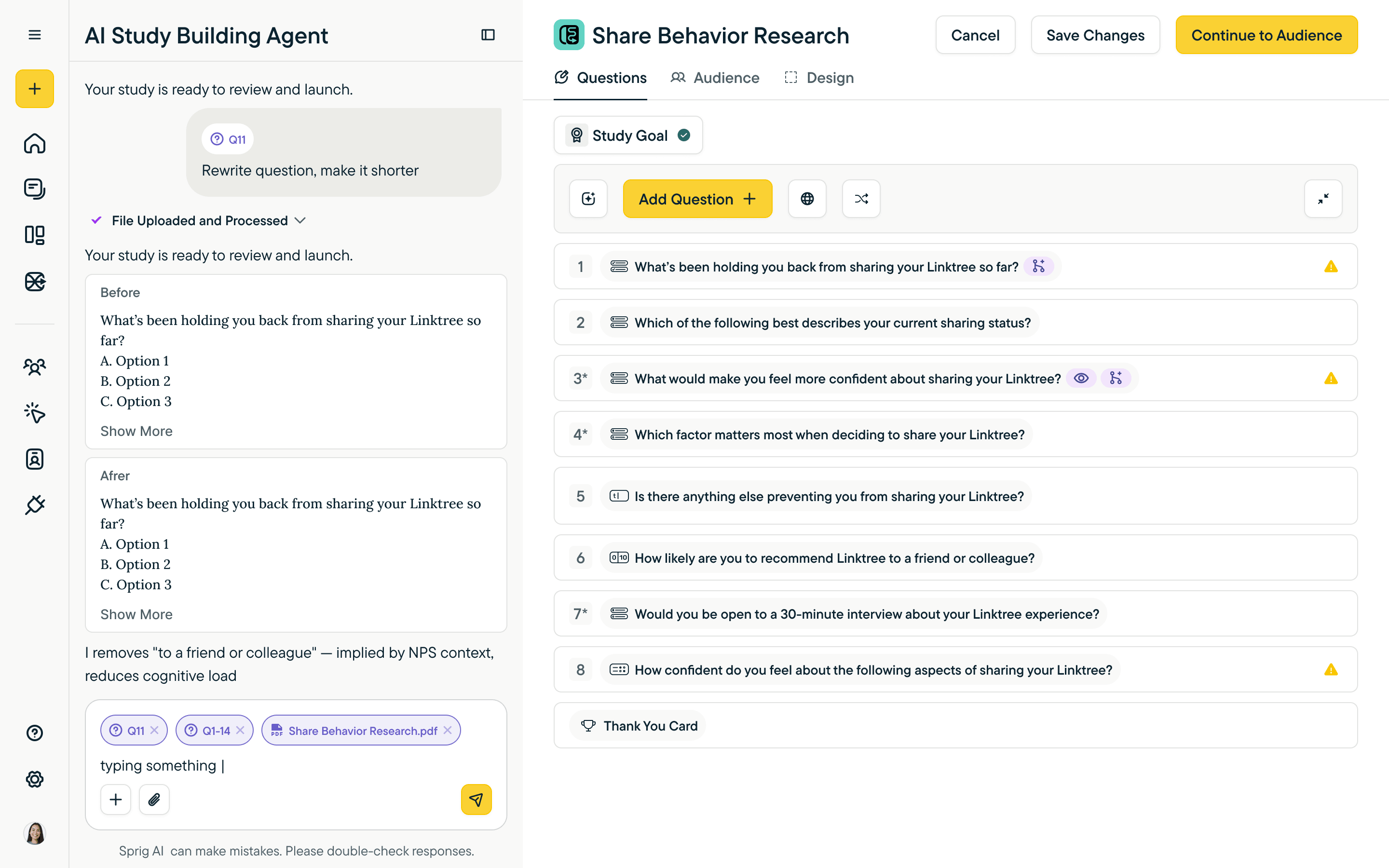This screenshot has height=868, width=1389.
Task: Click Show More in the Before card
Action: [x=136, y=431]
